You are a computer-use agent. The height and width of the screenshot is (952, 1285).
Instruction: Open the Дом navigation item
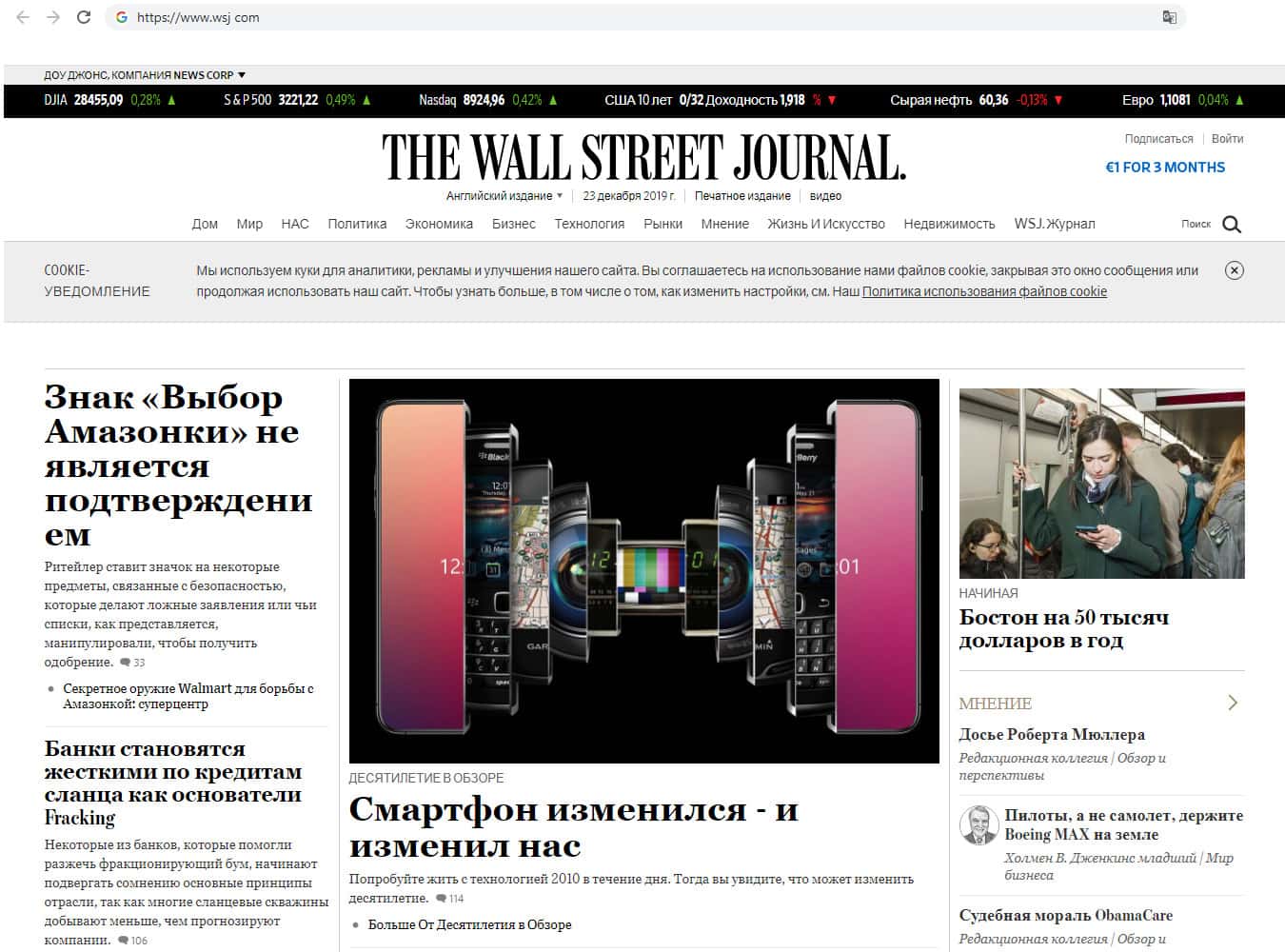pos(205,225)
